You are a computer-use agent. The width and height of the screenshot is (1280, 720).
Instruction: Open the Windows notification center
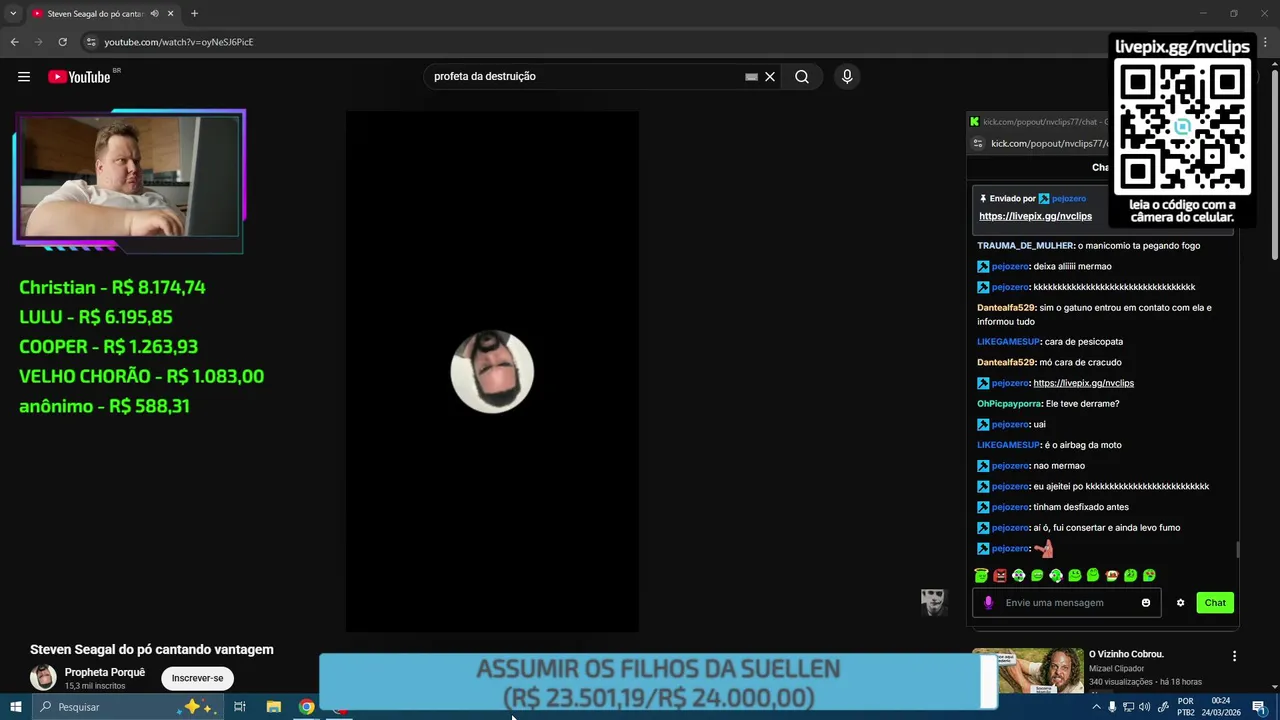point(1259,707)
